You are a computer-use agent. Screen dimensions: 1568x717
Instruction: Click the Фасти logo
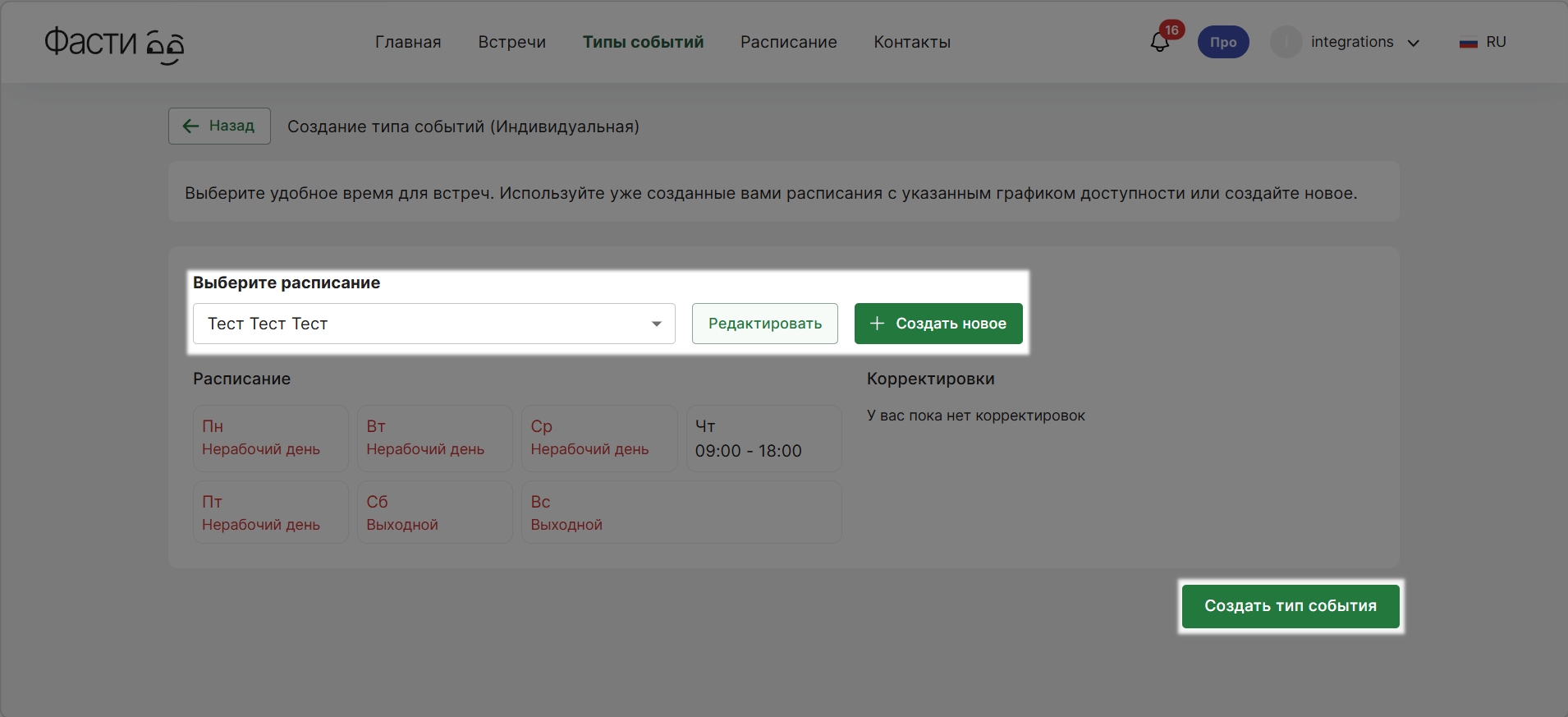point(114,43)
